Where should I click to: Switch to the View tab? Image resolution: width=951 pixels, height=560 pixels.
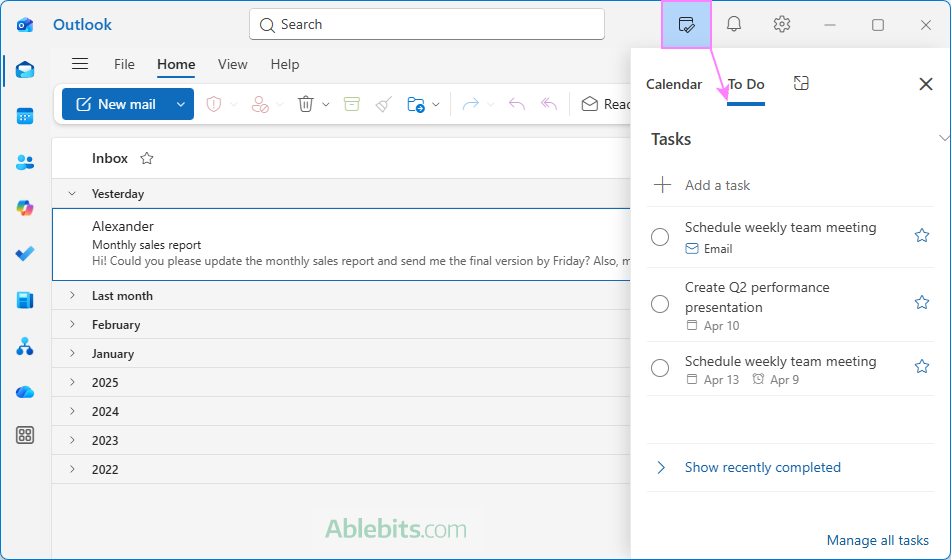coord(233,64)
